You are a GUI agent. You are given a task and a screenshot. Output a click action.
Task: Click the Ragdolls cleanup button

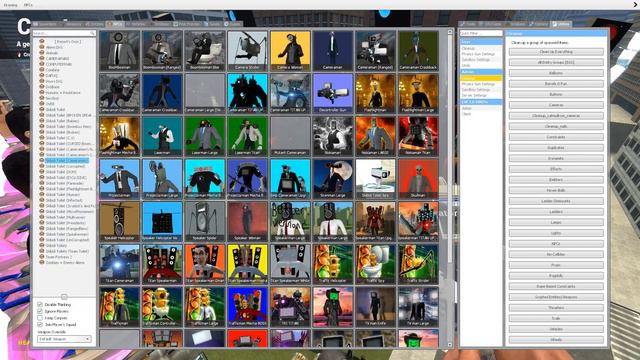pos(556,276)
